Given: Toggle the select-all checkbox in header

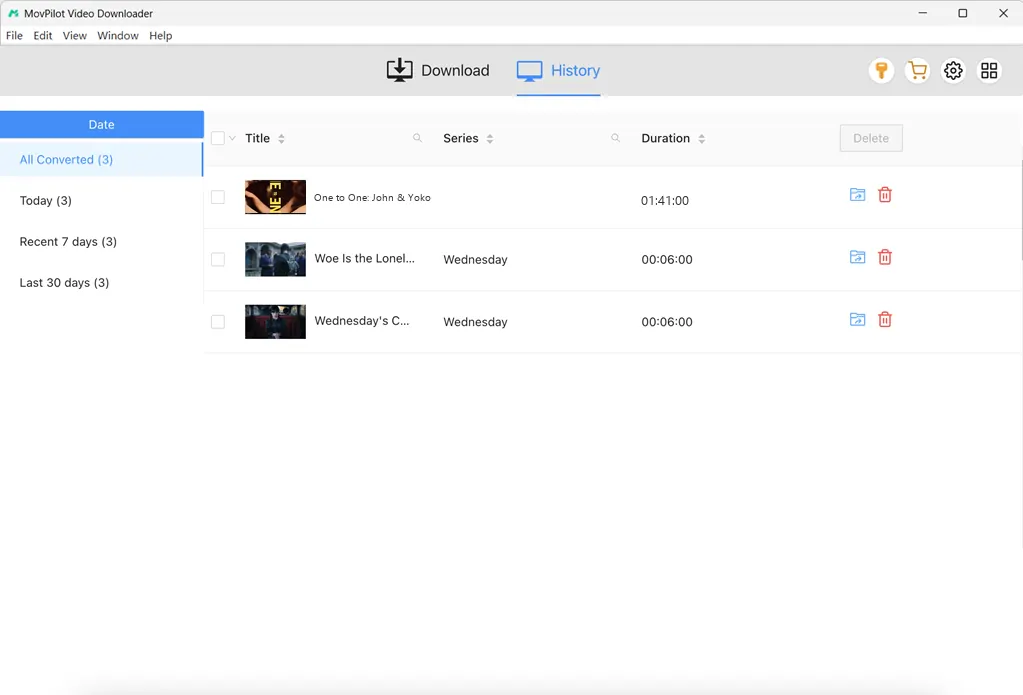Looking at the screenshot, I should [218, 138].
